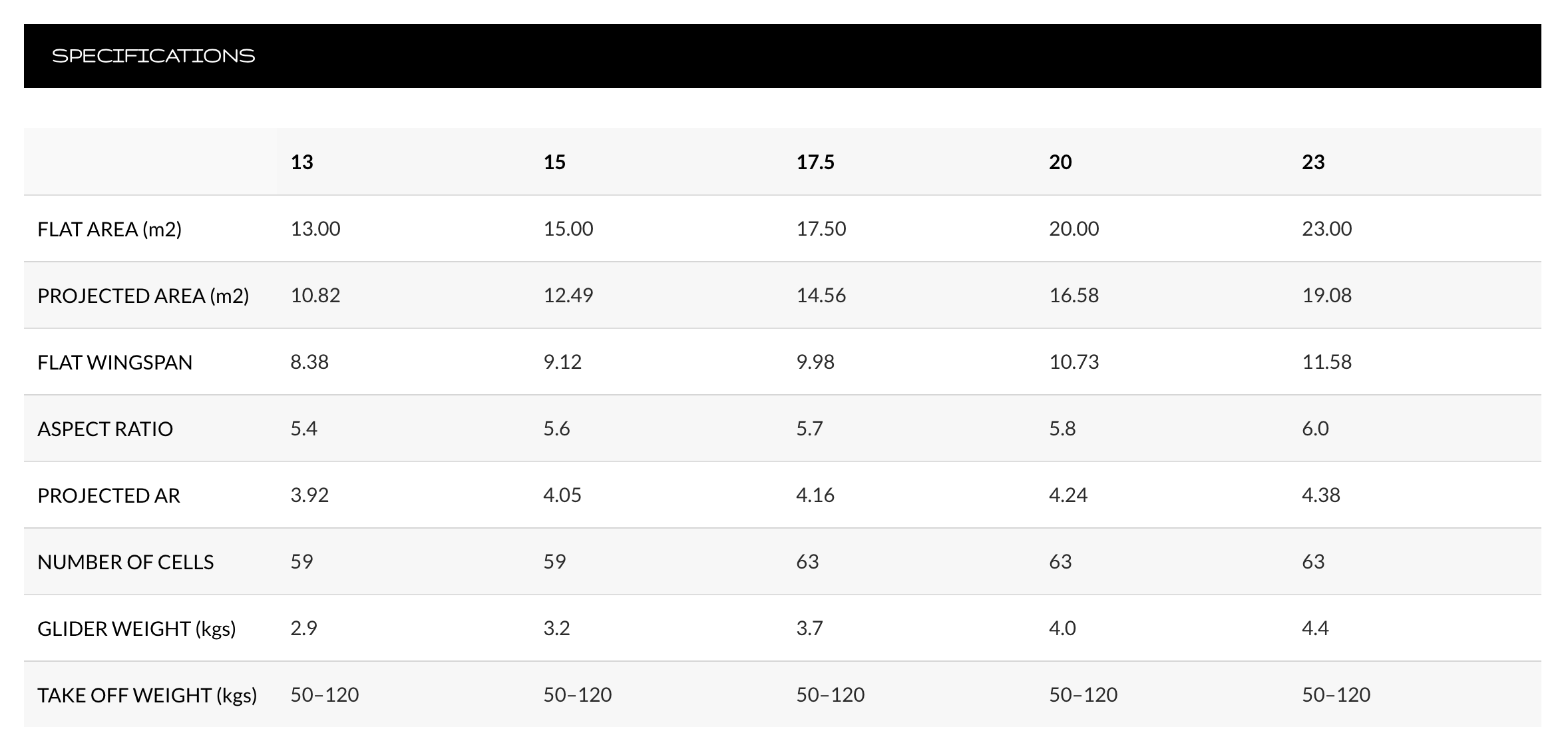Click the PROJECTED AREA (m2) row label

click(x=143, y=296)
